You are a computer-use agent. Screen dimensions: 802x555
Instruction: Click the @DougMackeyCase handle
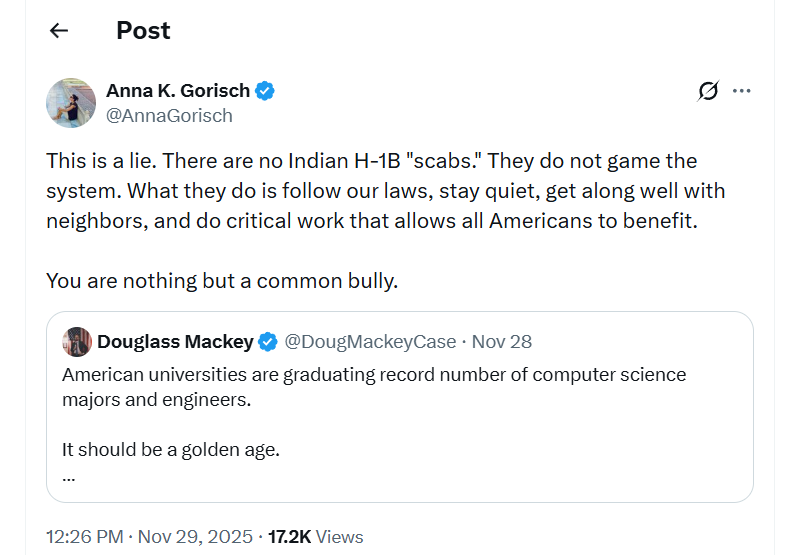click(370, 342)
